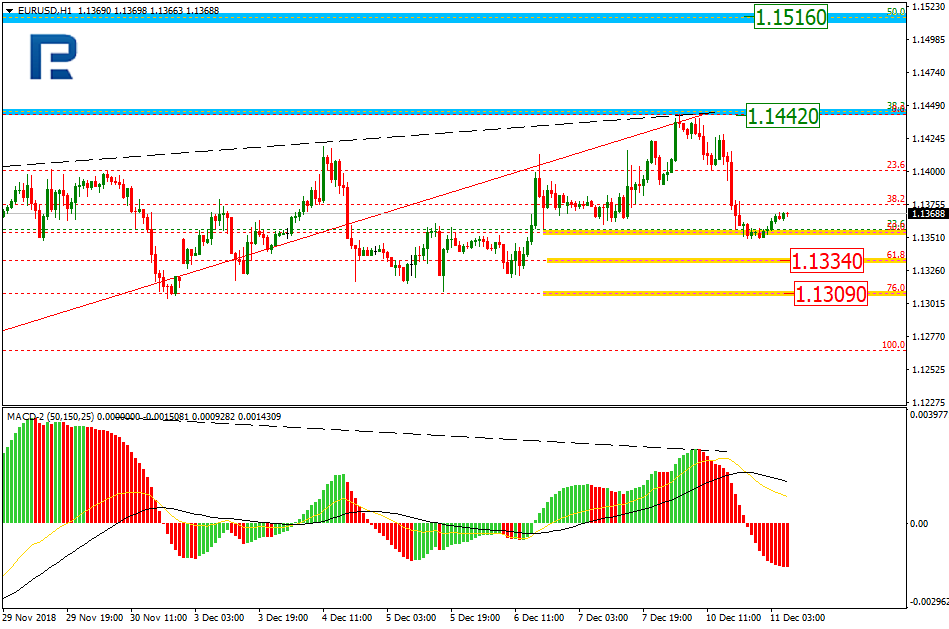The image size is (949, 629).
Task: Select the 76.0 Fibonacci level label
Action: (895, 288)
